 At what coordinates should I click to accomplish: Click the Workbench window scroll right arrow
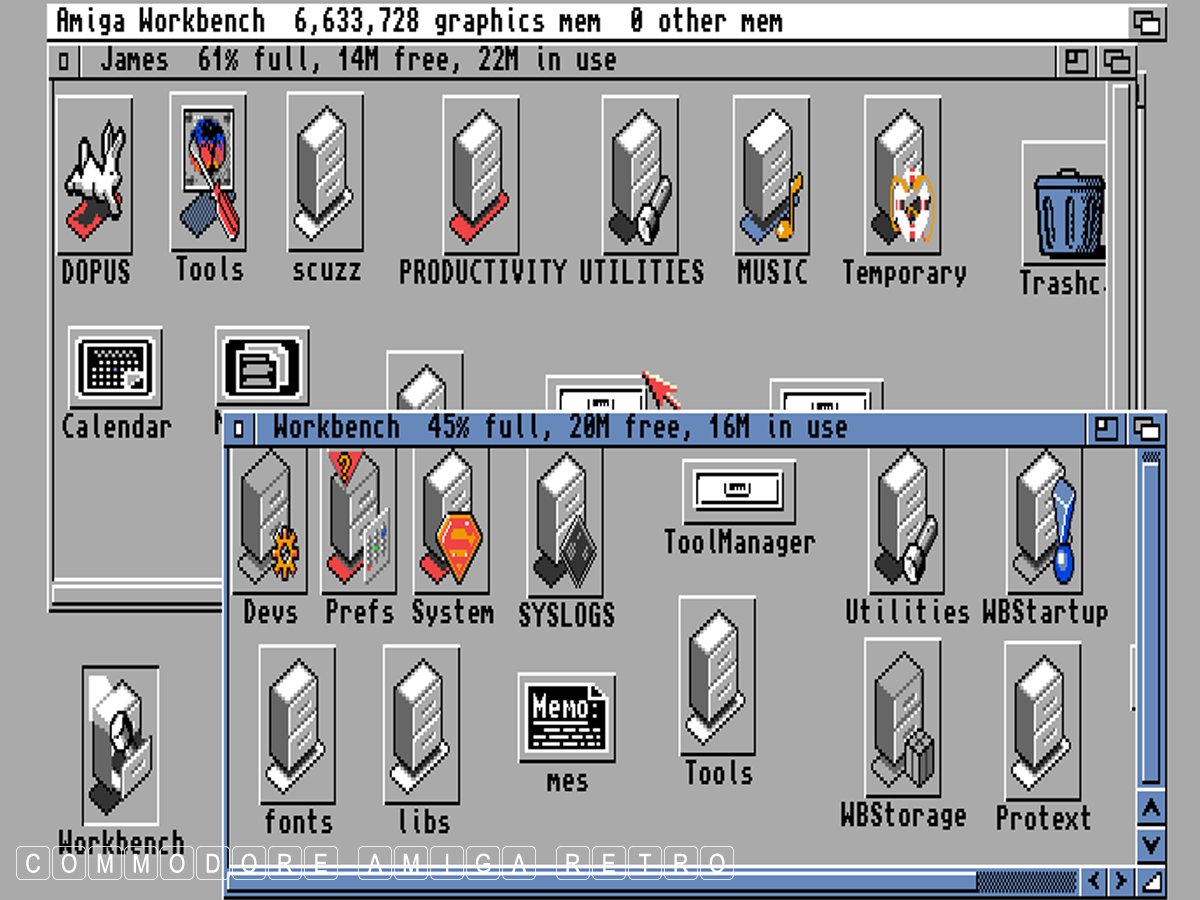tap(1121, 881)
